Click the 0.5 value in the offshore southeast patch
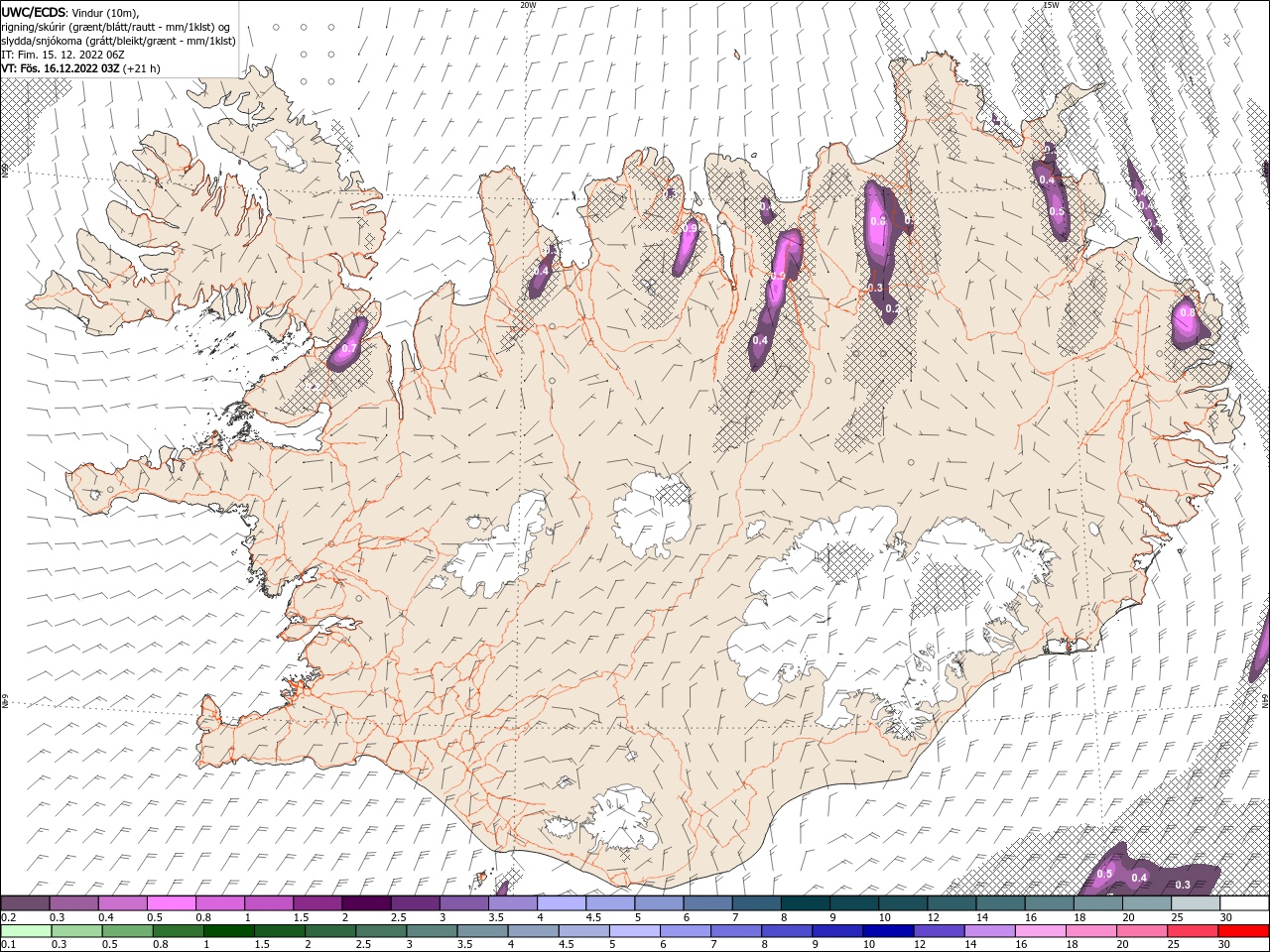 click(x=1104, y=874)
